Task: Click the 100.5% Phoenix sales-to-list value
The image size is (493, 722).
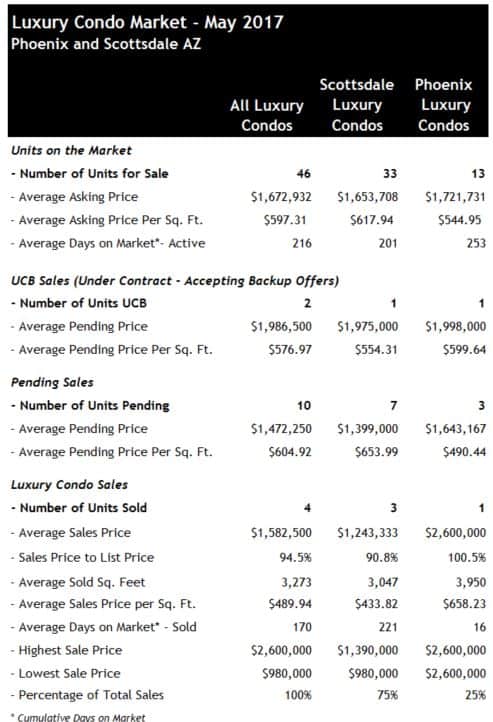Action: pyautogui.click(x=467, y=558)
